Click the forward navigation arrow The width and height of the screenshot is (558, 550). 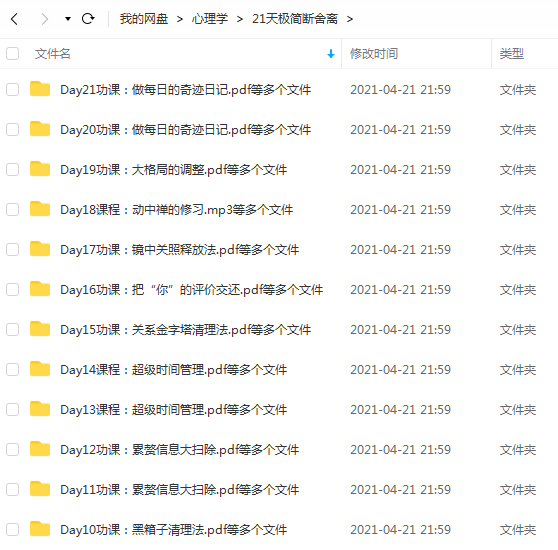point(44,19)
